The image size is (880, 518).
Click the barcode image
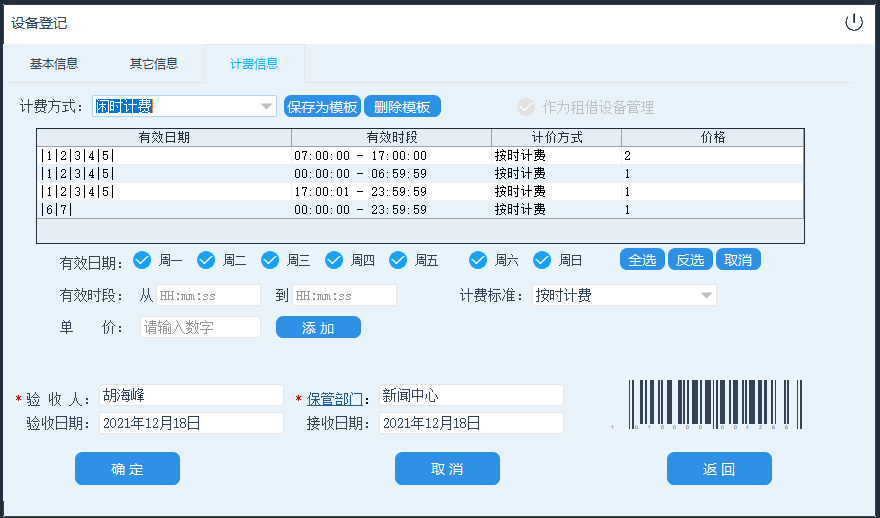pyautogui.click(x=716, y=404)
